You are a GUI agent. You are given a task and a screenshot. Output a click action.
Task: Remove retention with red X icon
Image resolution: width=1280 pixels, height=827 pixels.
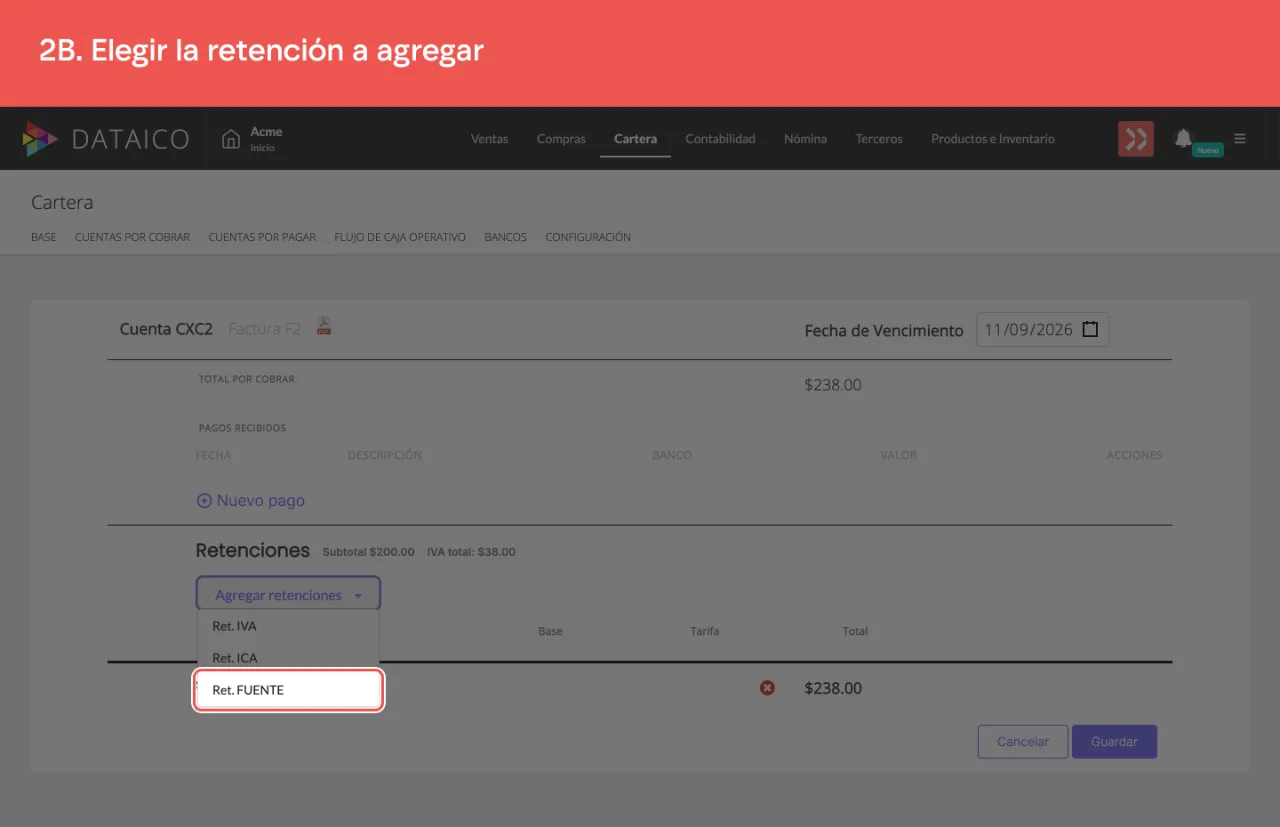767,688
